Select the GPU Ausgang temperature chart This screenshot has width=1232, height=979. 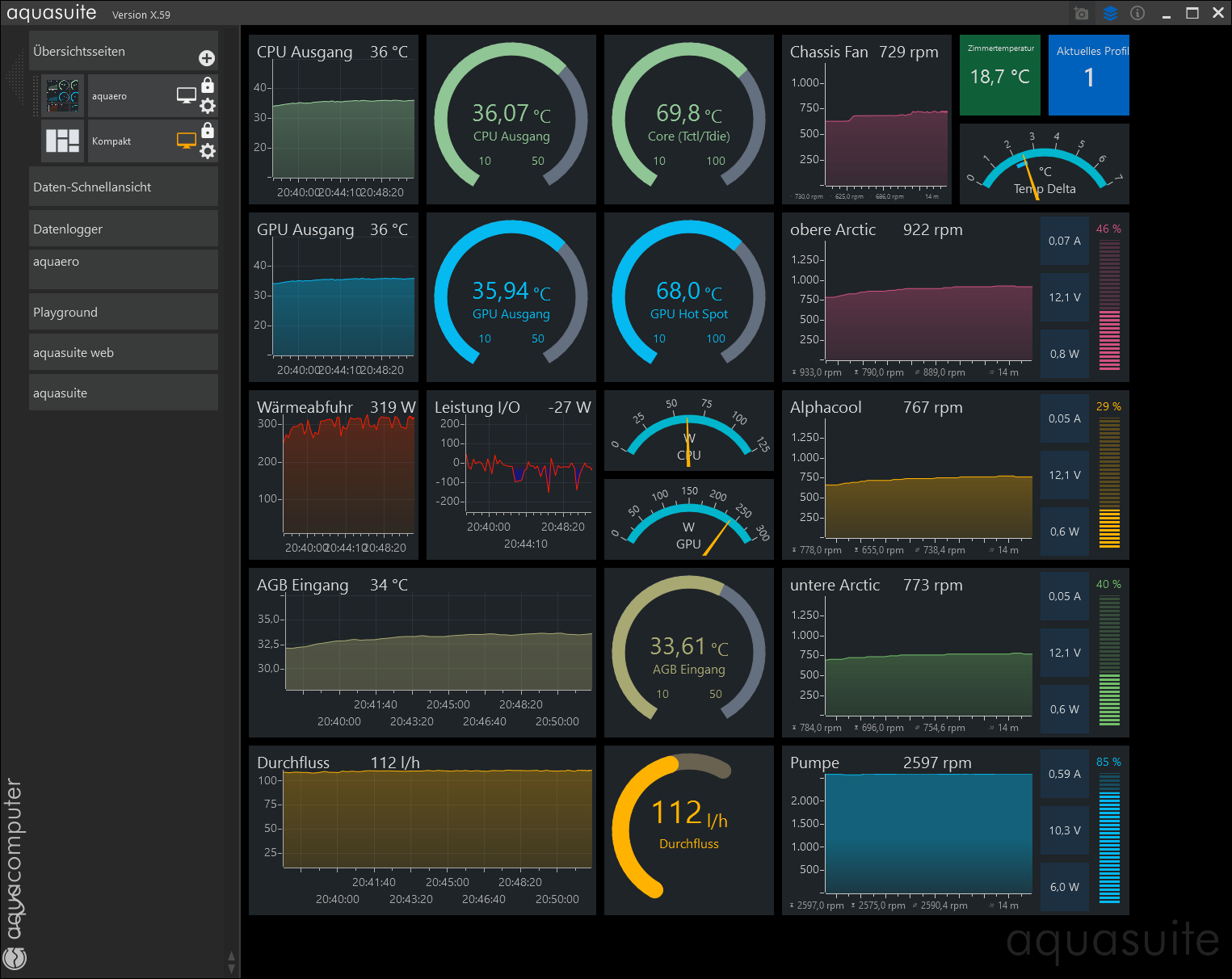pyautogui.click(x=334, y=297)
